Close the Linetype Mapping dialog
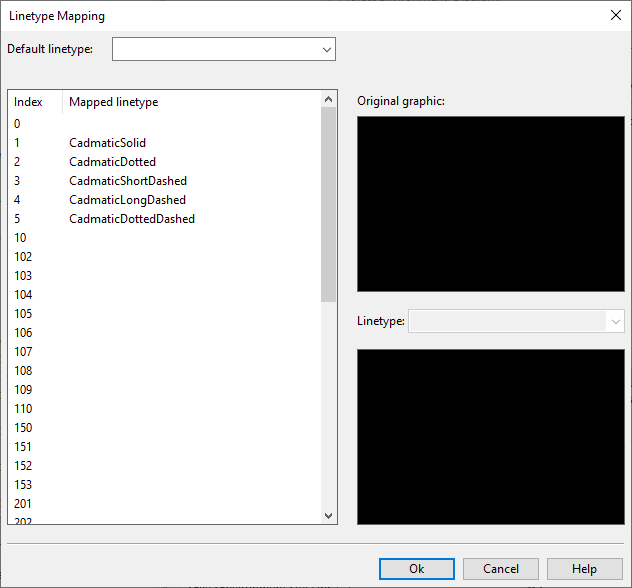Screen dimensions: 632x588 tap(615, 16)
